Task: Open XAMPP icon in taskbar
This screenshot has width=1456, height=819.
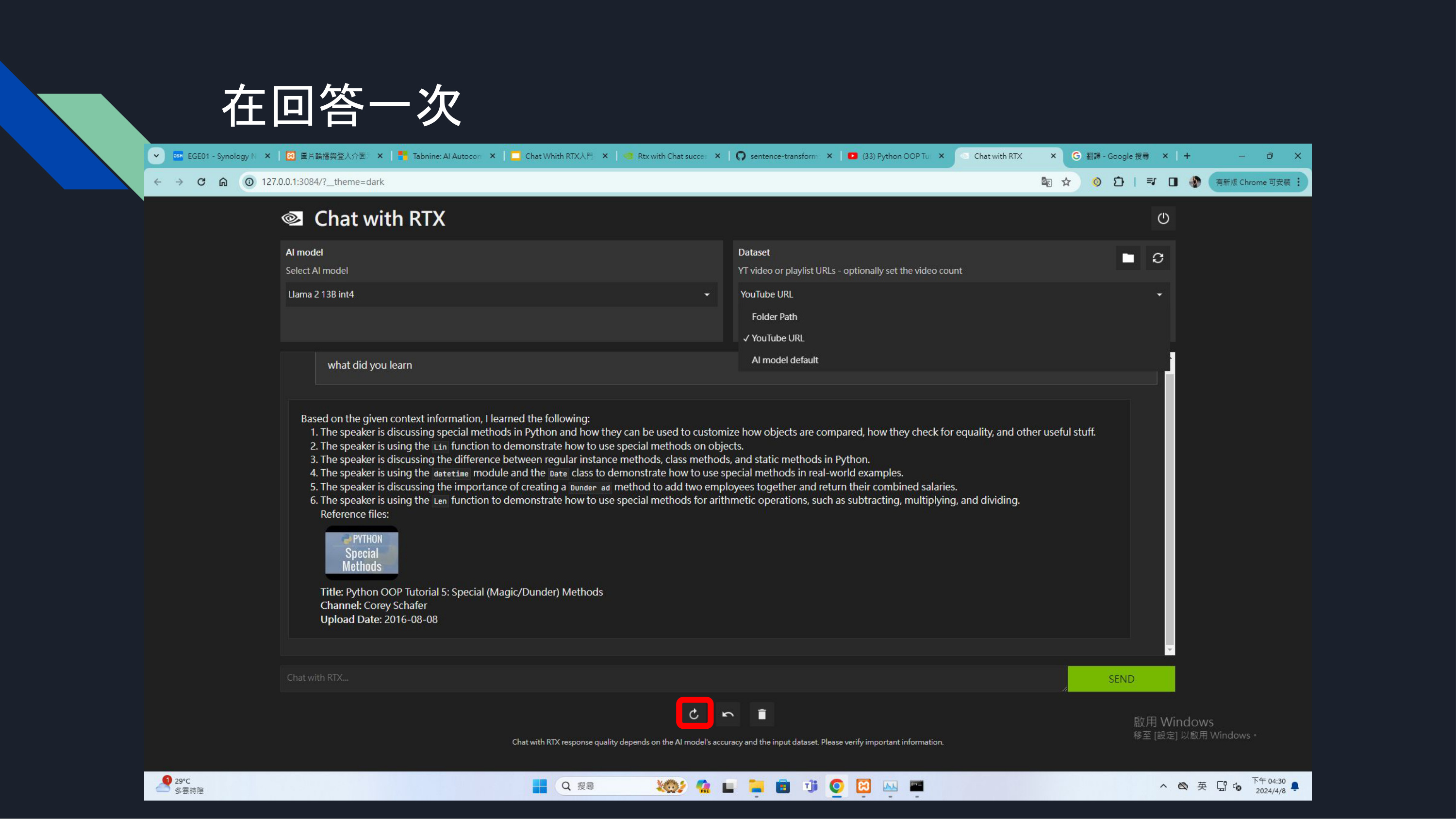Action: click(x=863, y=786)
